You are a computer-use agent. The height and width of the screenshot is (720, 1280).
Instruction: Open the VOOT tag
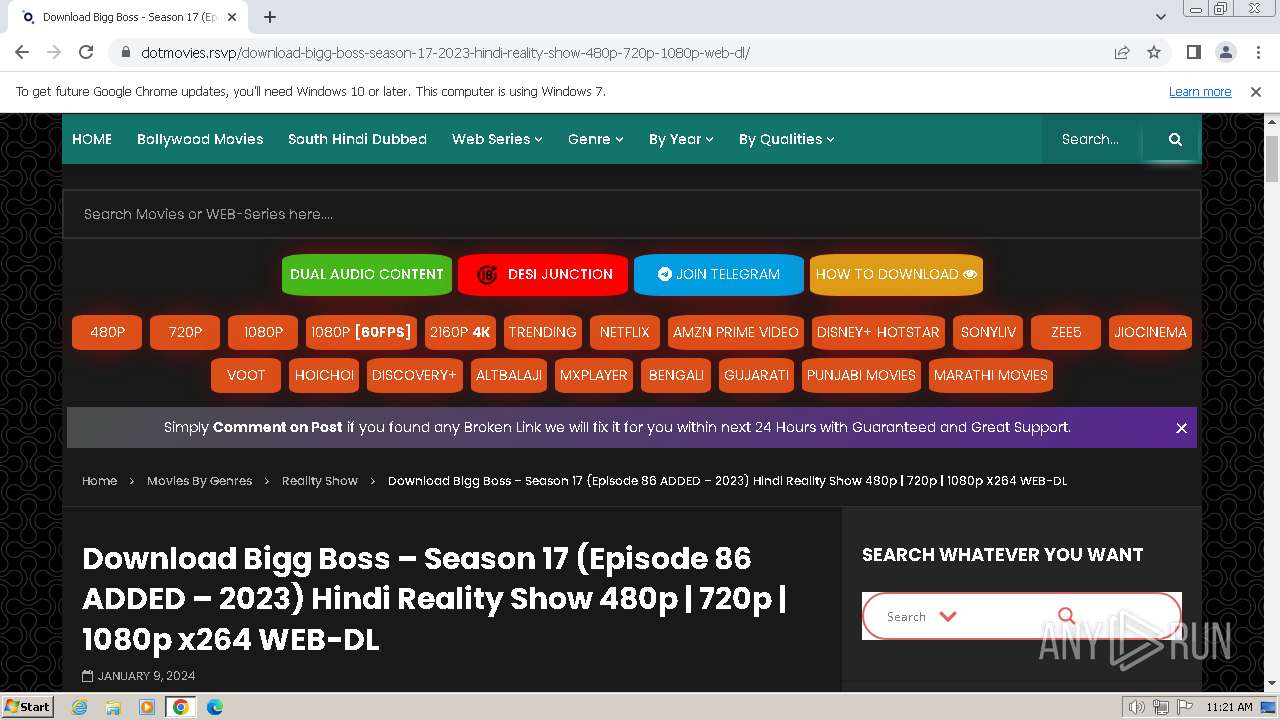point(246,375)
